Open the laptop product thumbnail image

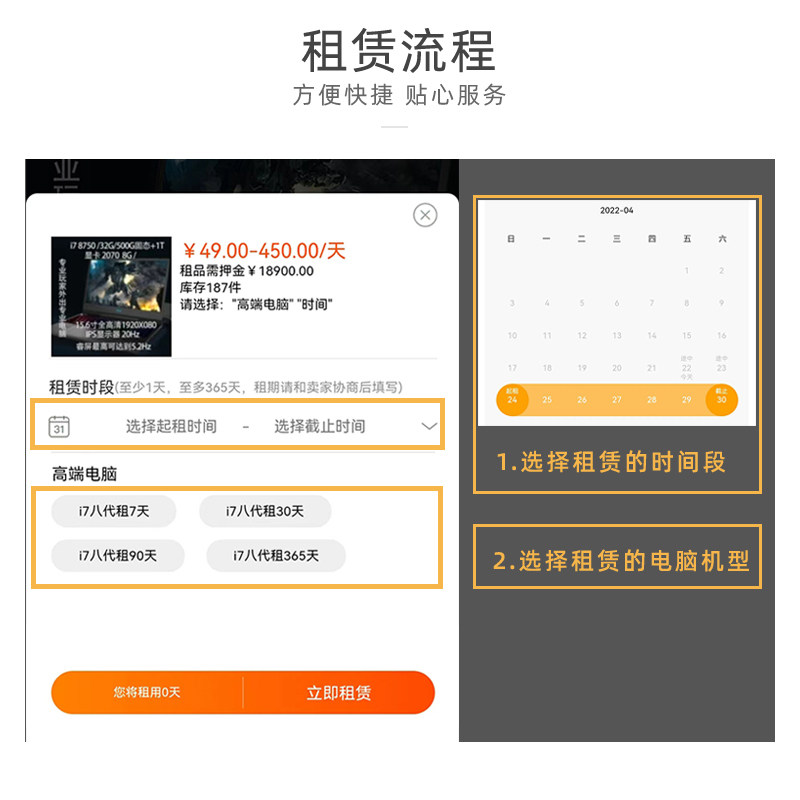(111, 296)
